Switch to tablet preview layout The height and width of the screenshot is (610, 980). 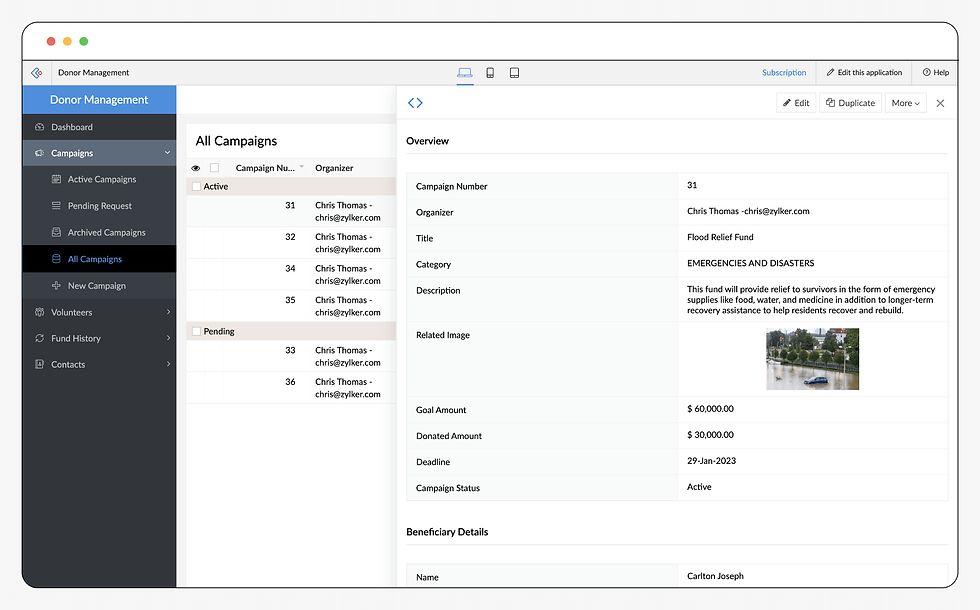point(514,72)
